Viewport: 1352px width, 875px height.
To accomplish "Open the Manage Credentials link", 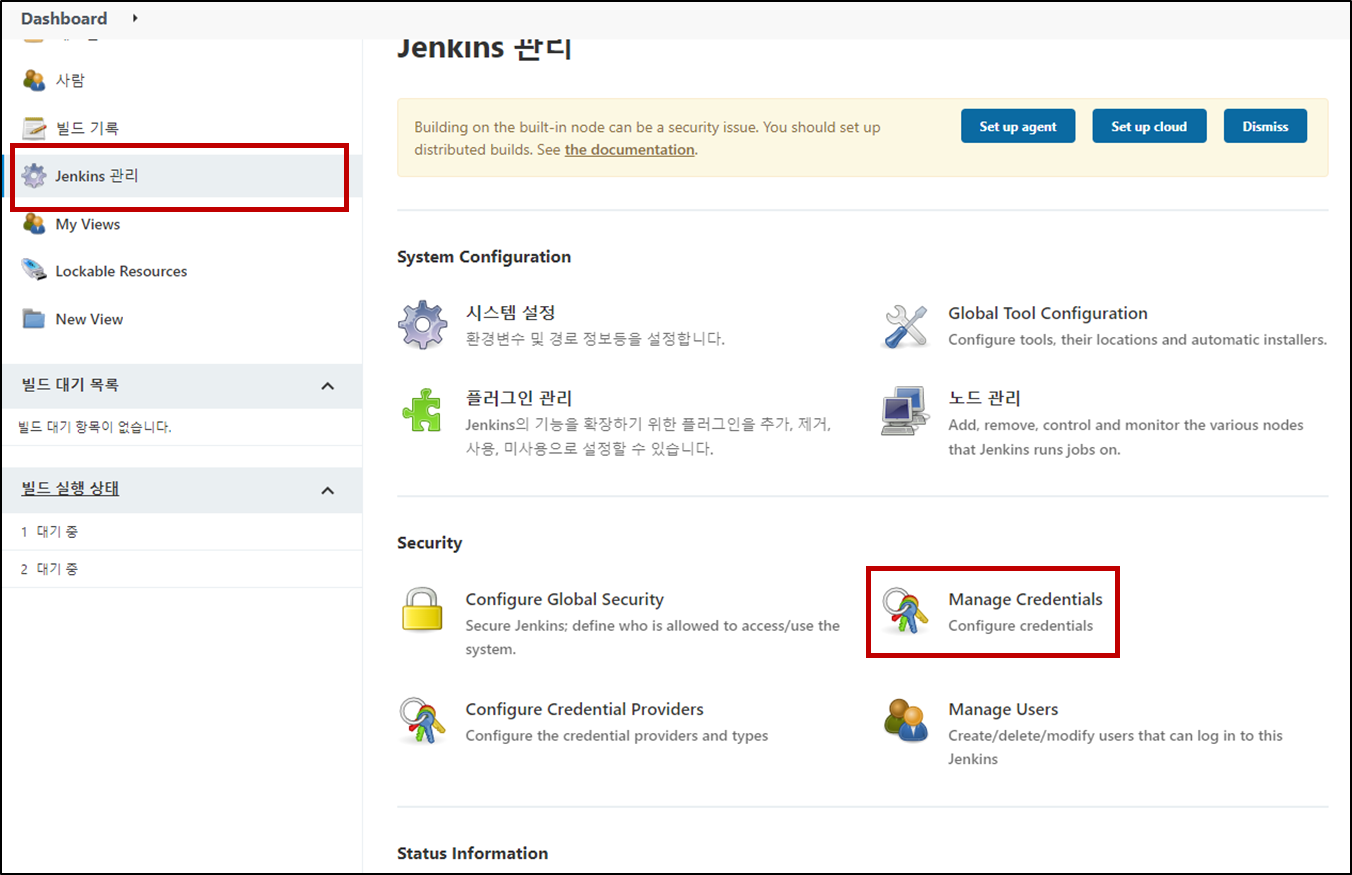I will [1025, 599].
